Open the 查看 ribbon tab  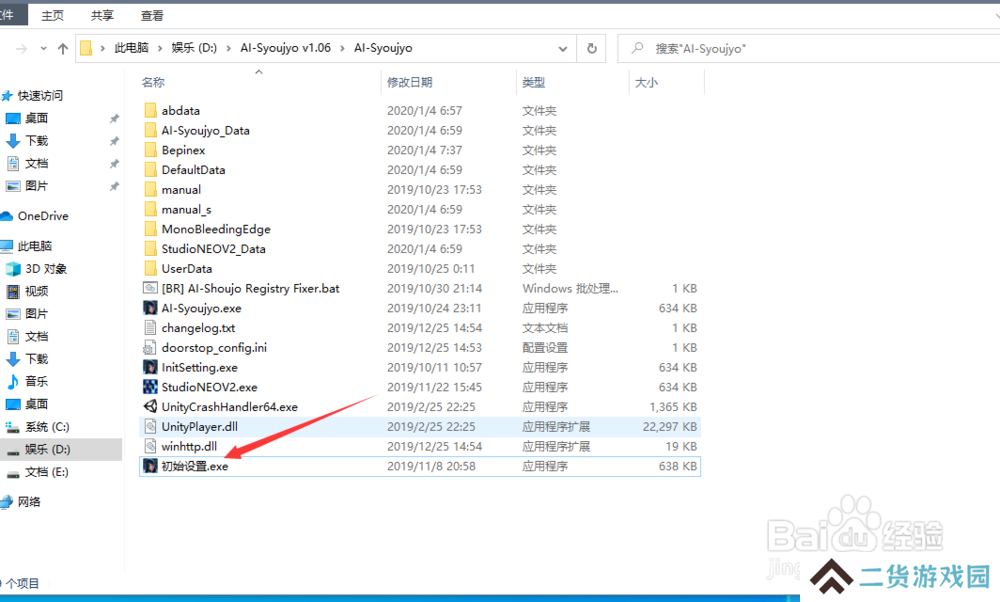(152, 15)
